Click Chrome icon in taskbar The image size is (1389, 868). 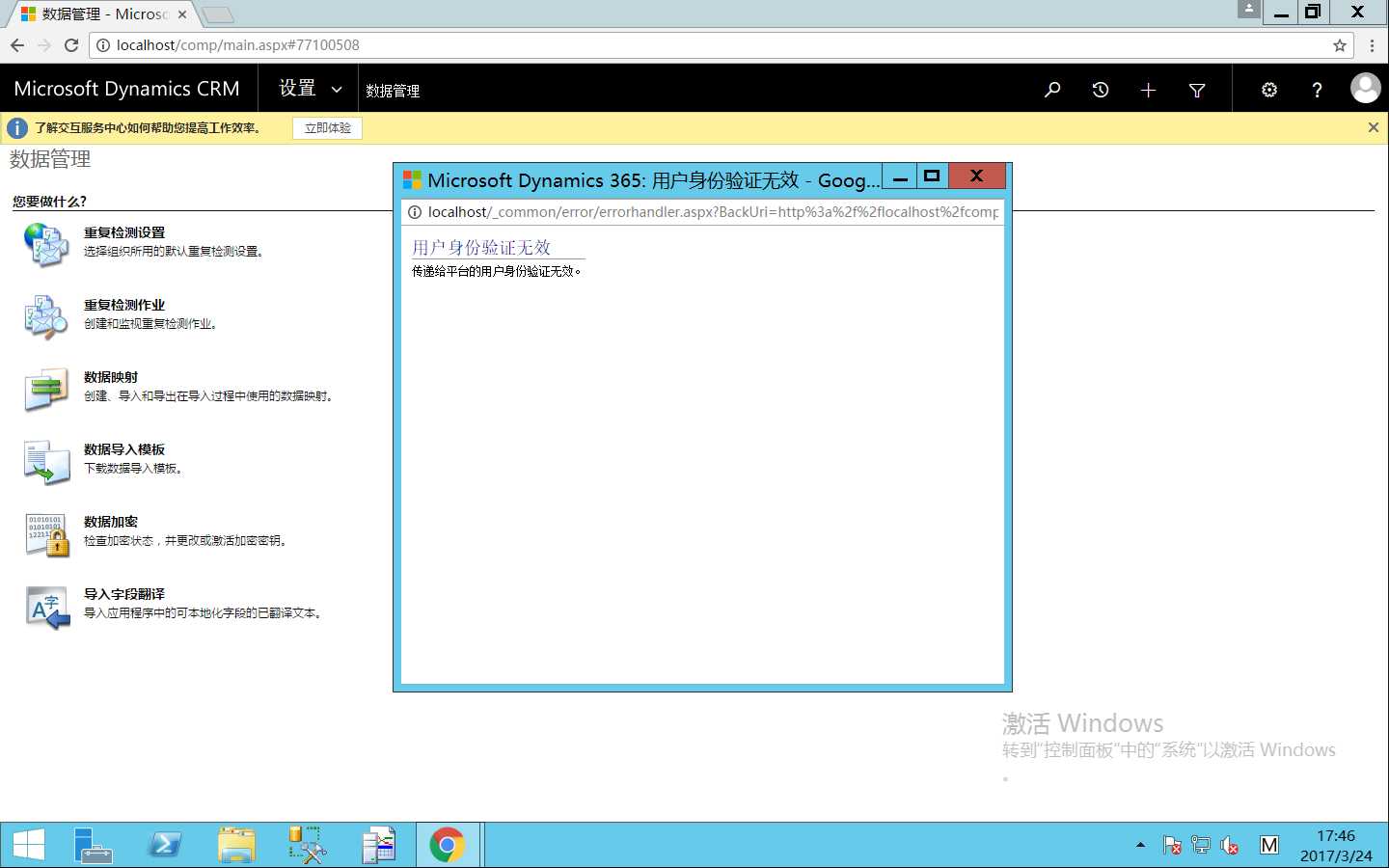pyautogui.click(x=447, y=845)
